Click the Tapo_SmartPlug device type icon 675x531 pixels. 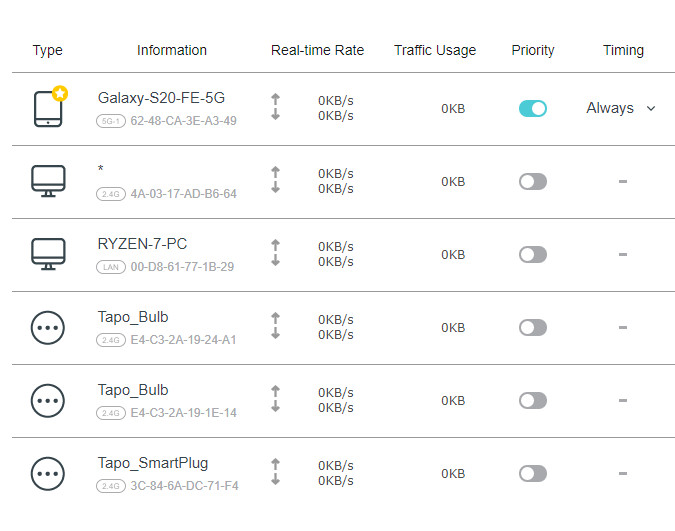point(48,473)
